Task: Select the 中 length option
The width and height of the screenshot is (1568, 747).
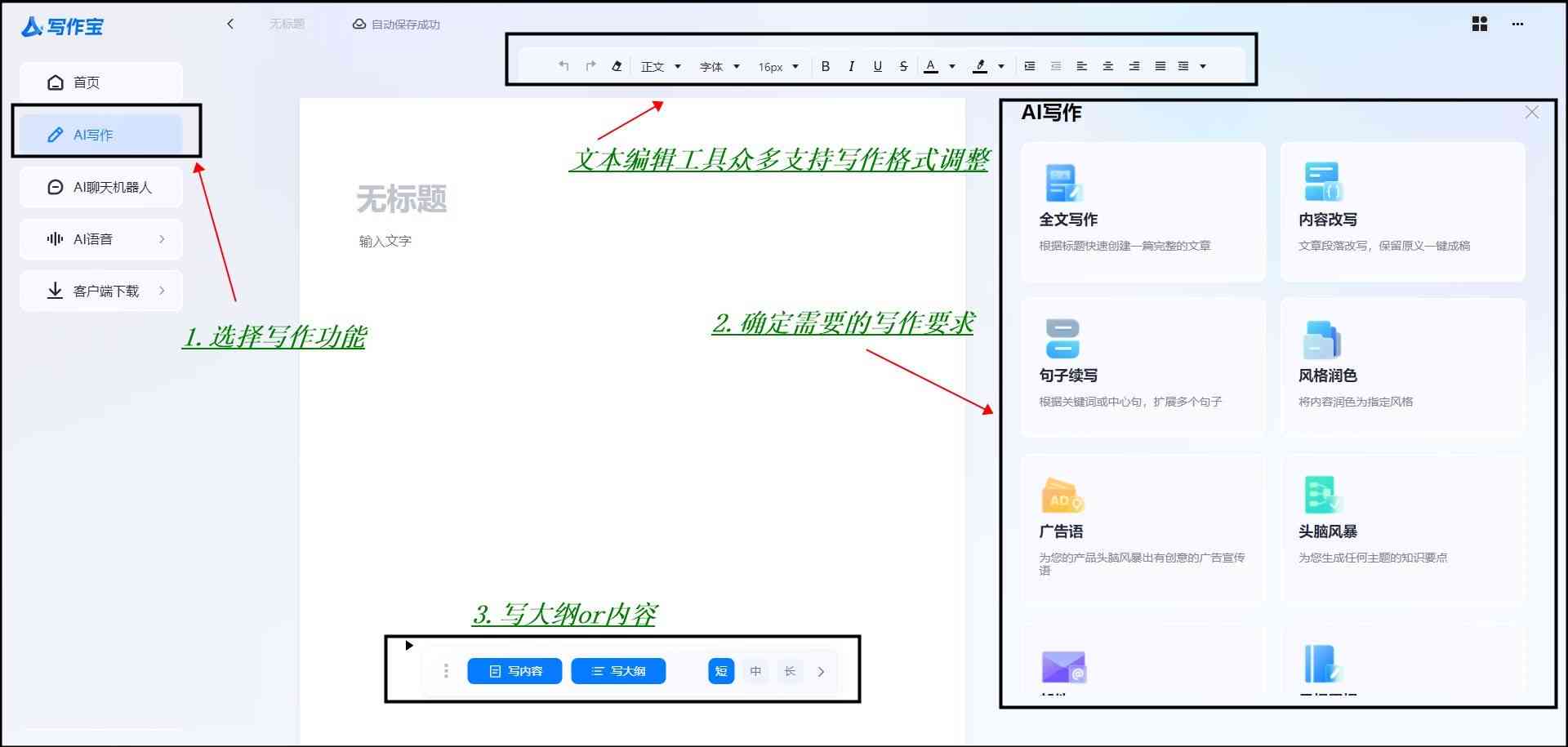Action: (x=755, y=671)
